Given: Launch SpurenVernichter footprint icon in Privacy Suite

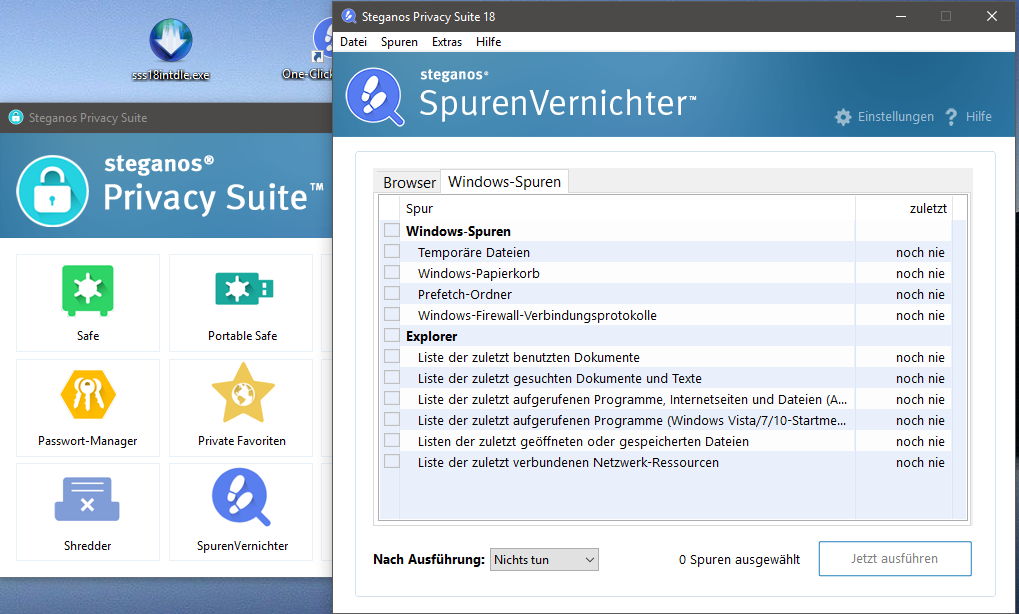Looking at the screenshot, I should pyautogui.click(x=241, y=496).
